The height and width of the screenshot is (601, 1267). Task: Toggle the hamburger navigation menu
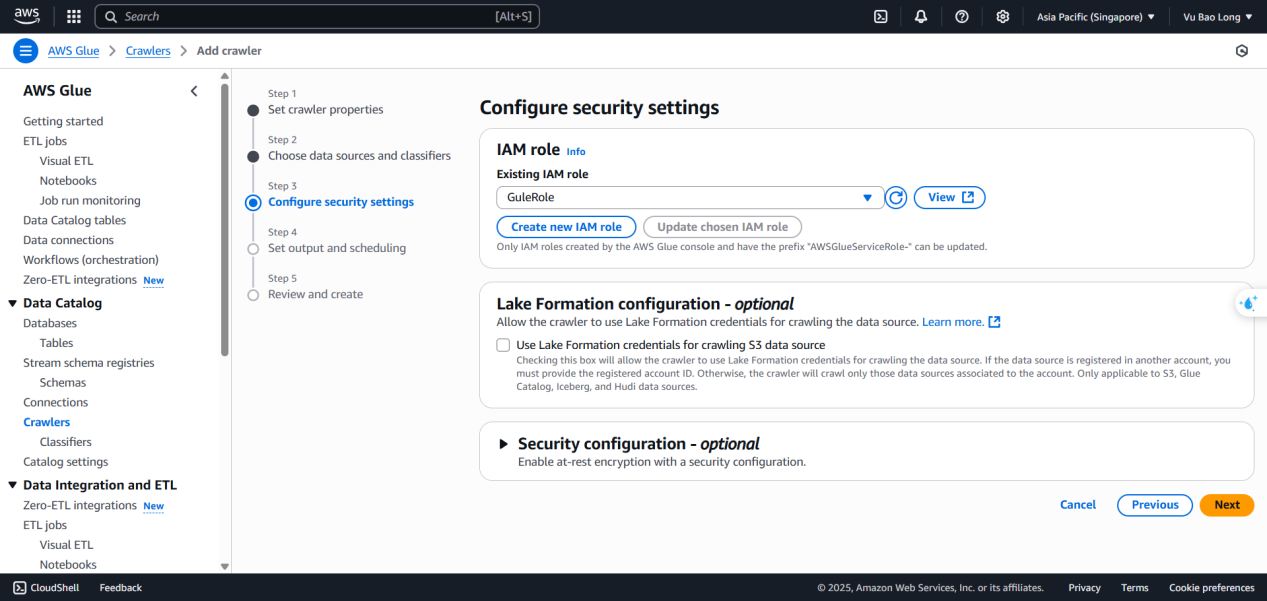click(x=26, y=51)
